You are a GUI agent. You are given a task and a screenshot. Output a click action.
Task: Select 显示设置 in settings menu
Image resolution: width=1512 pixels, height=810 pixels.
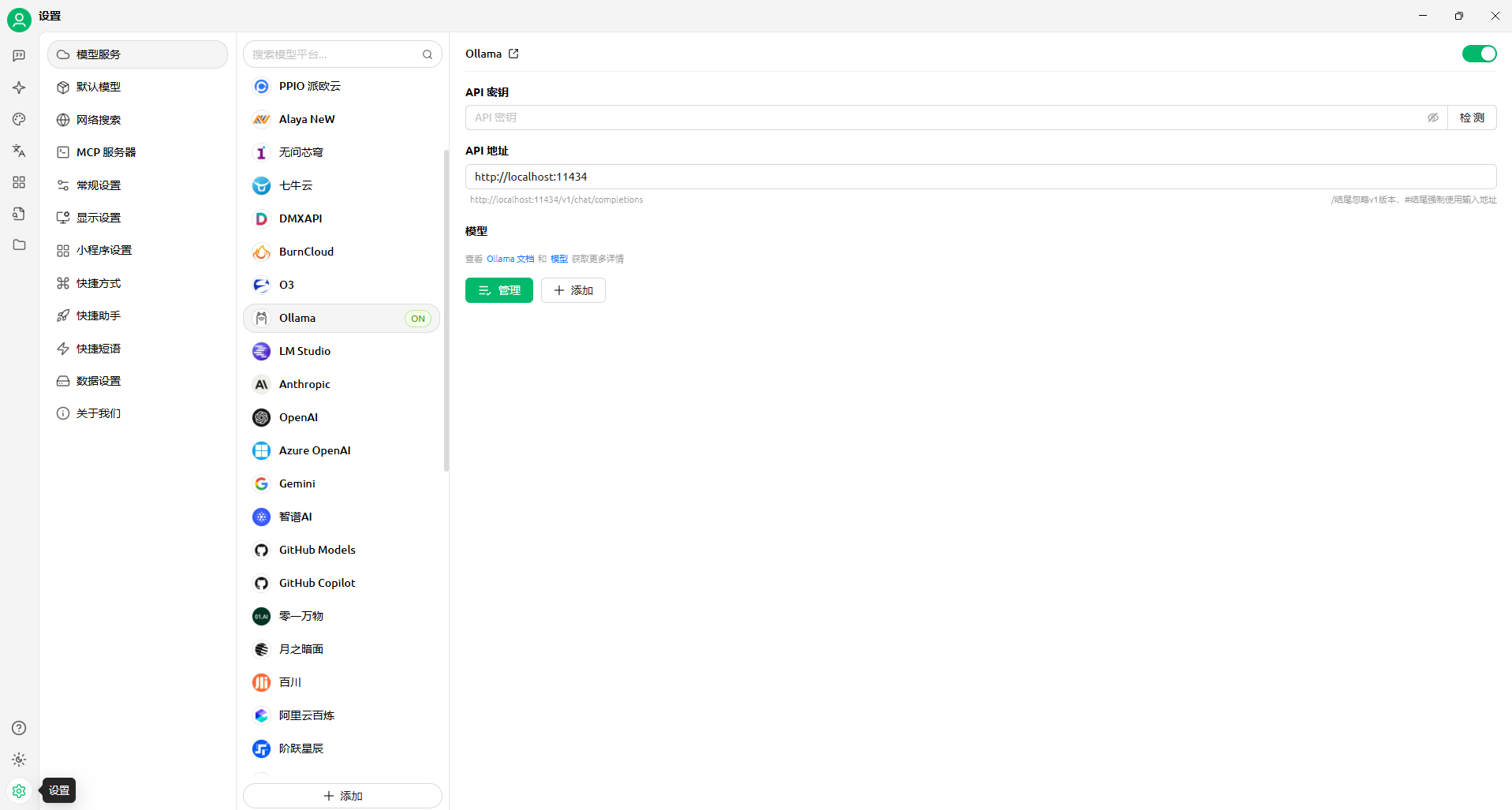(99, 218)
